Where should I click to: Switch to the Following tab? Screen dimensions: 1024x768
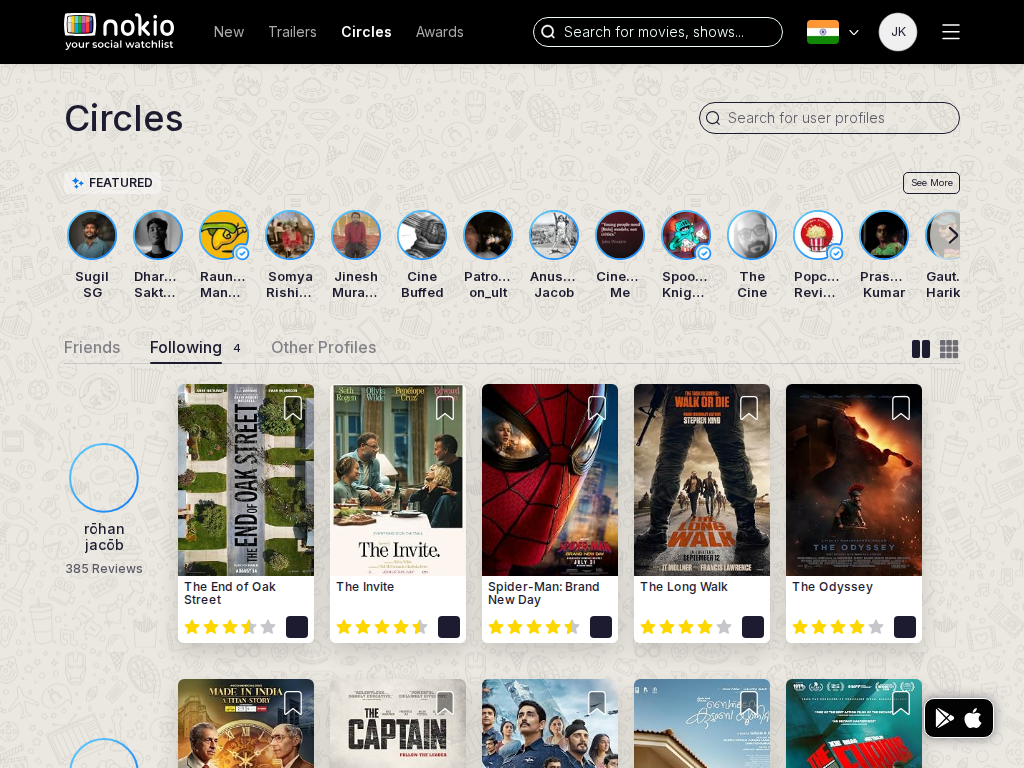tap(186, 347)
